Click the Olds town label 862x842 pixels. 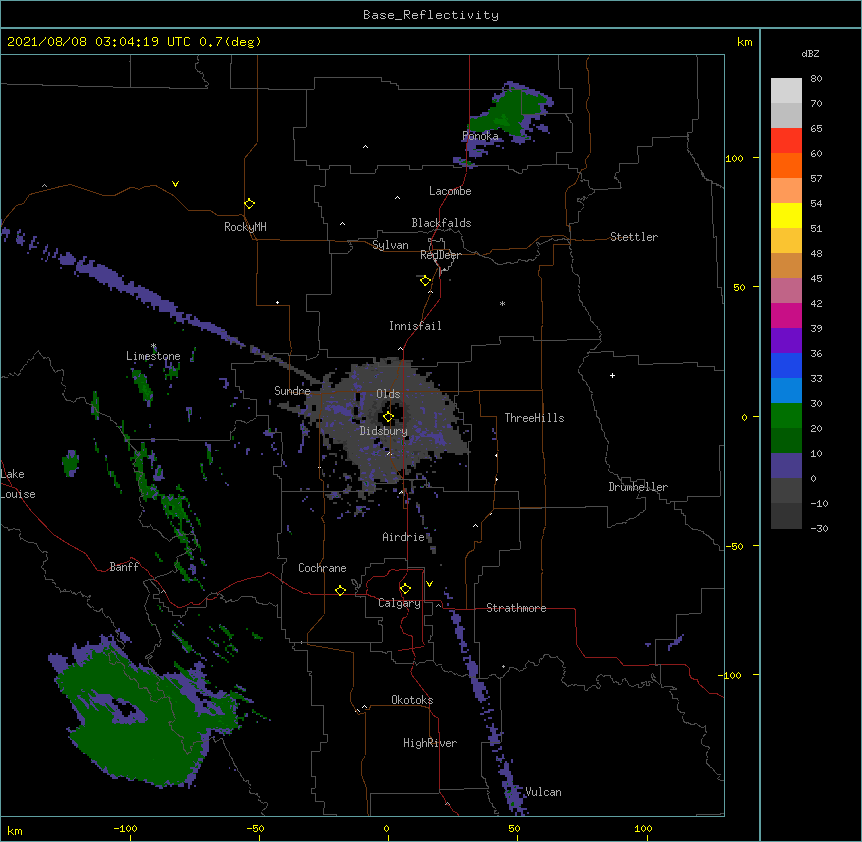[x=388, y=394]
